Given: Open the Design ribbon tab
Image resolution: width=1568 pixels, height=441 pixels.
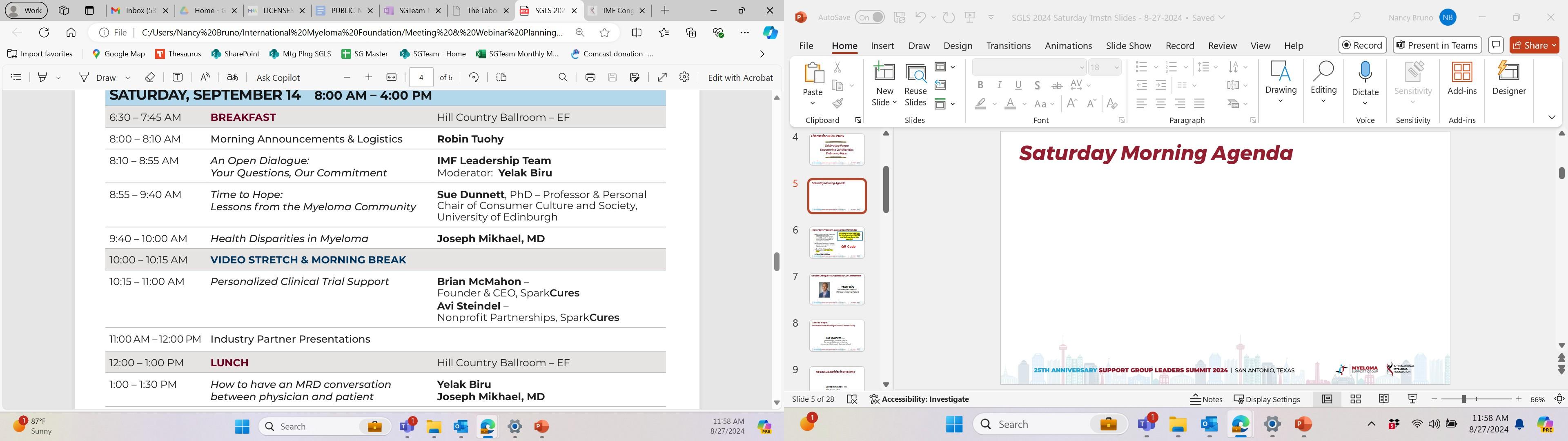Looking at the screenshot, I should [x=958, y=46].
